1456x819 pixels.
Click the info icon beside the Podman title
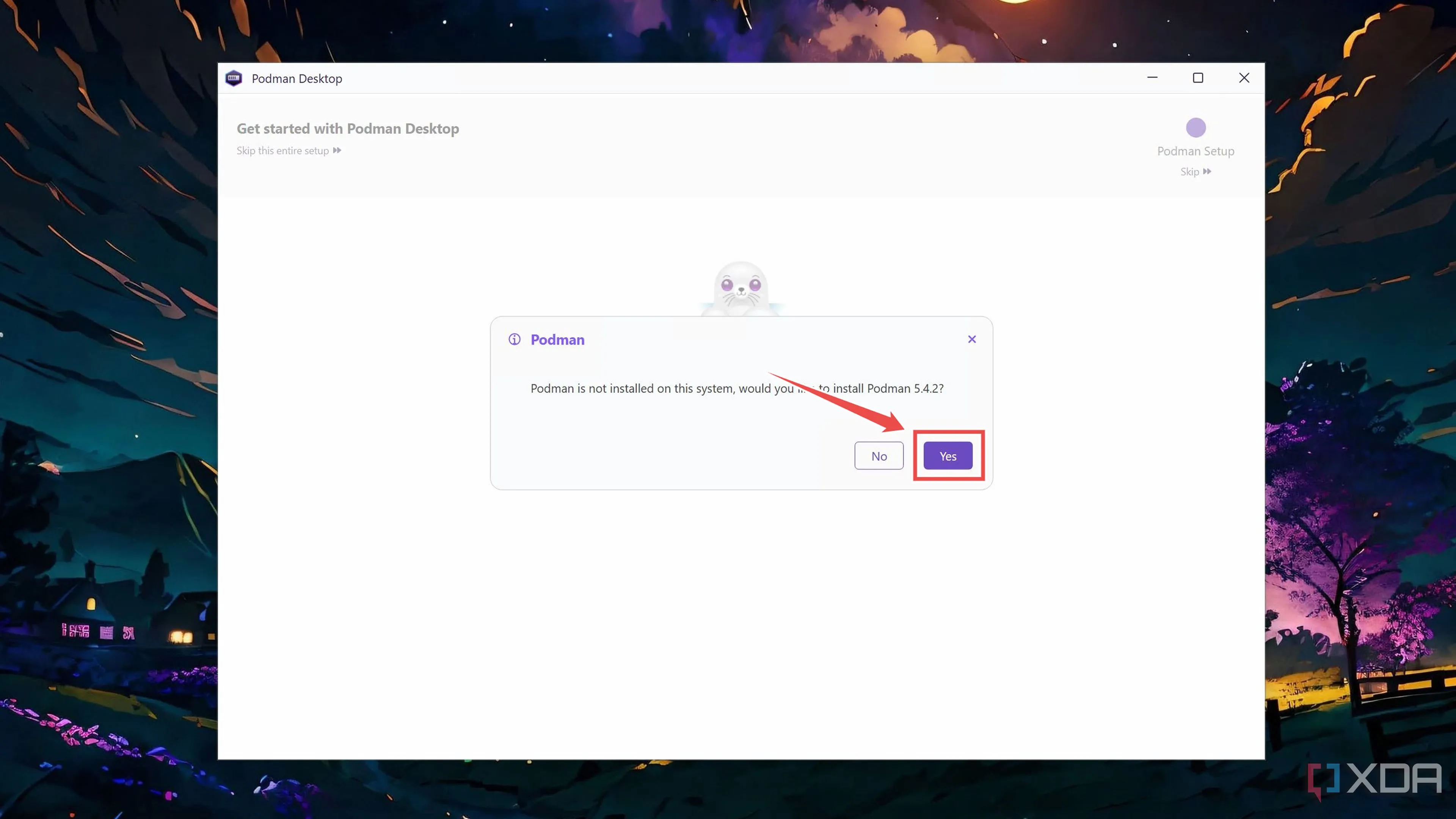[x=515, y=339]
